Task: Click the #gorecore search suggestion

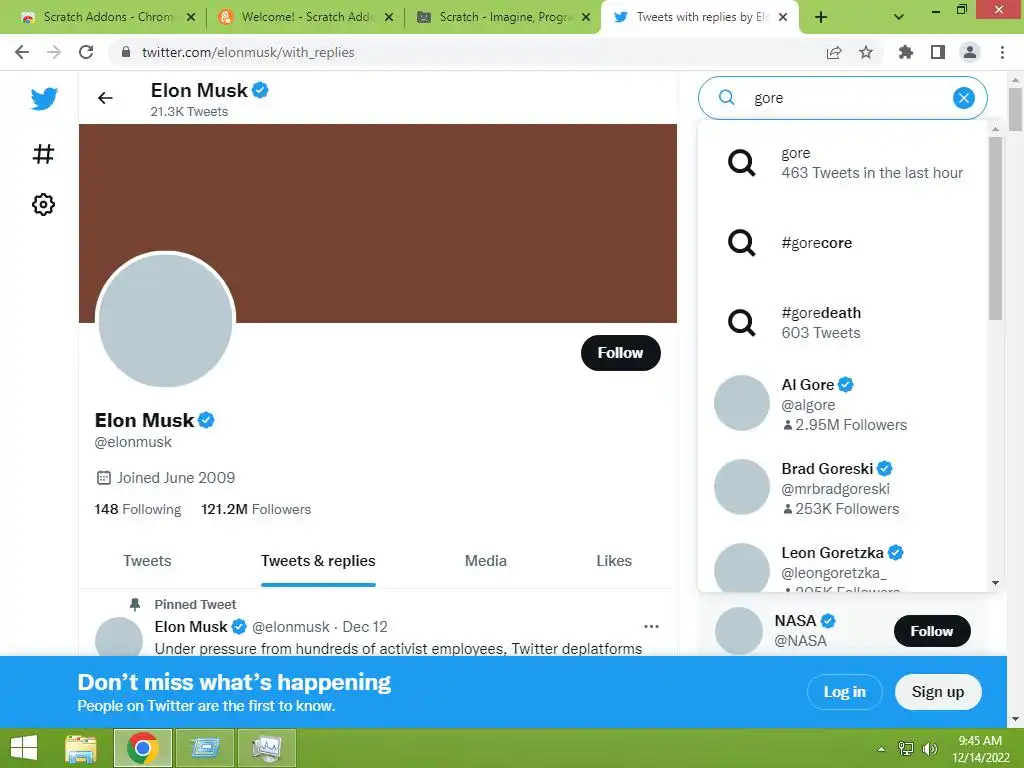Action: tap(816, 243)
